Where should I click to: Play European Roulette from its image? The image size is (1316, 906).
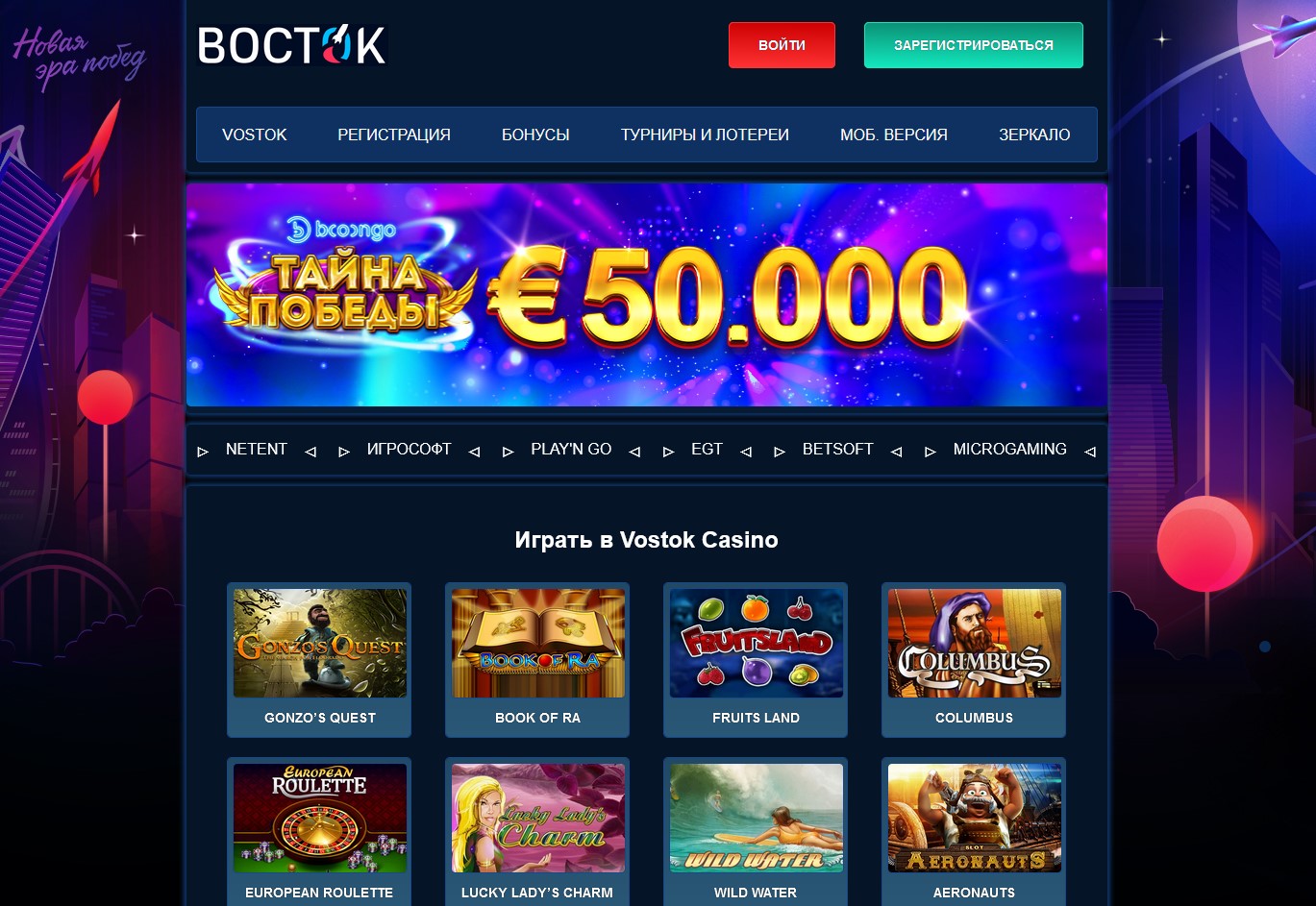[x=320, y=818]
